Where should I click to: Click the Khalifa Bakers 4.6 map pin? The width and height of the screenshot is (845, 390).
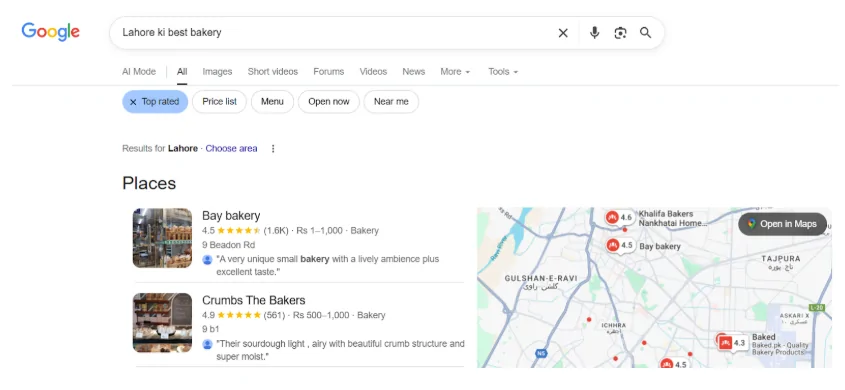point(619,218)
